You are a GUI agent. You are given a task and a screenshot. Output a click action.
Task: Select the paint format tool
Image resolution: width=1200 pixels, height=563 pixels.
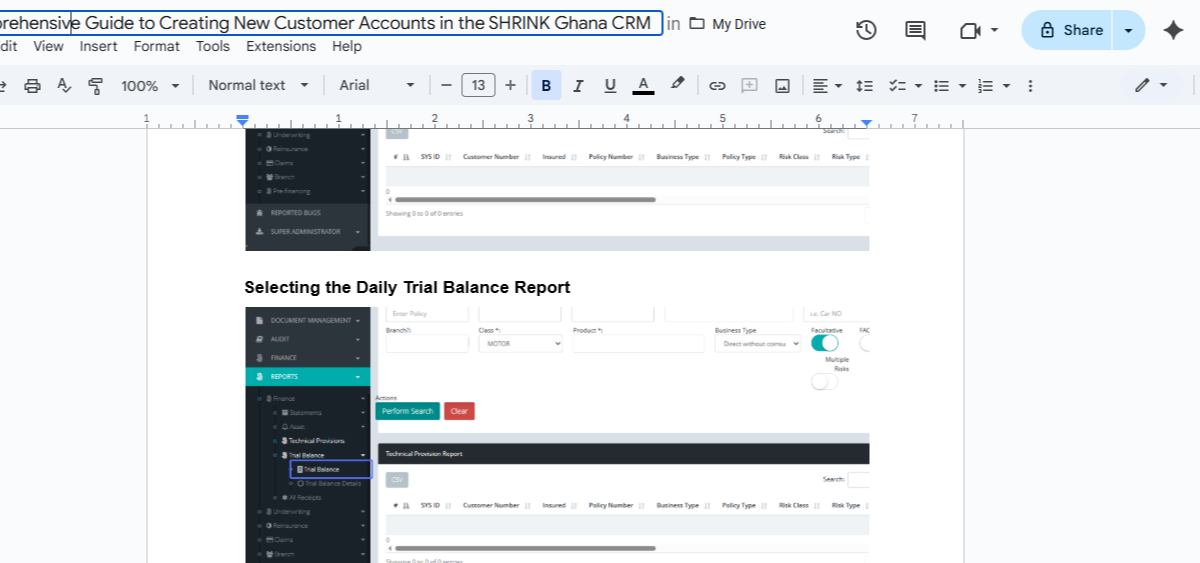click(x=96, y=86)
